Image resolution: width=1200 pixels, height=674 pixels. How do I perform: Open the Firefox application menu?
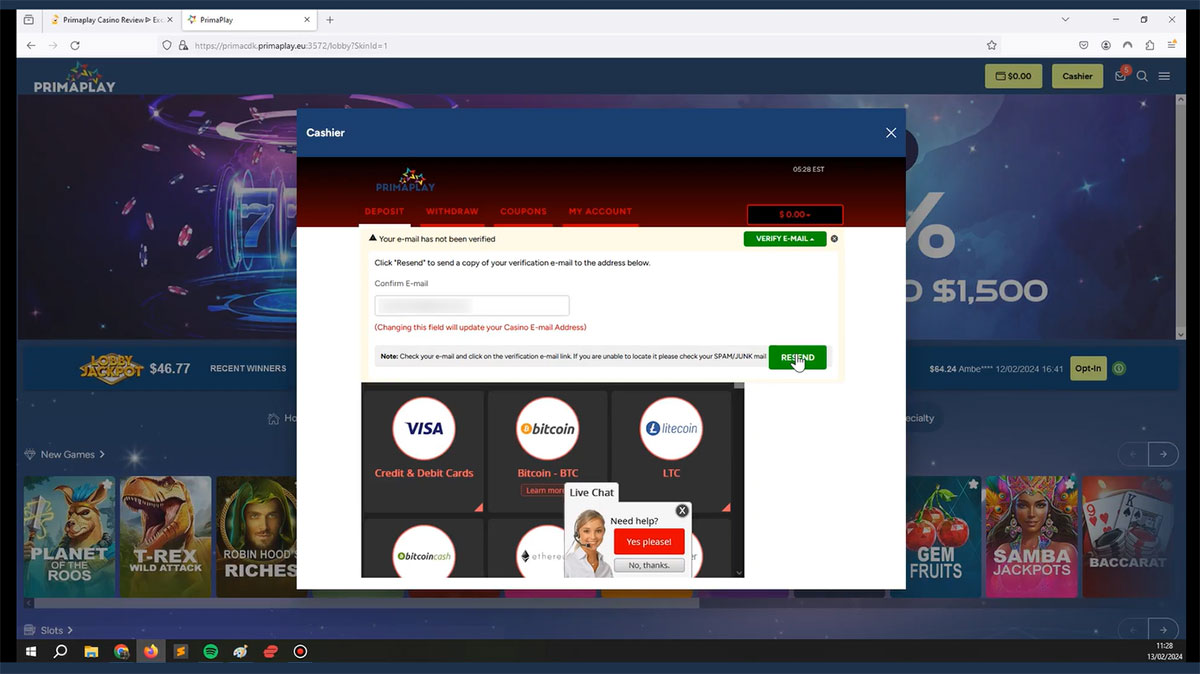tap(1172, 45)
